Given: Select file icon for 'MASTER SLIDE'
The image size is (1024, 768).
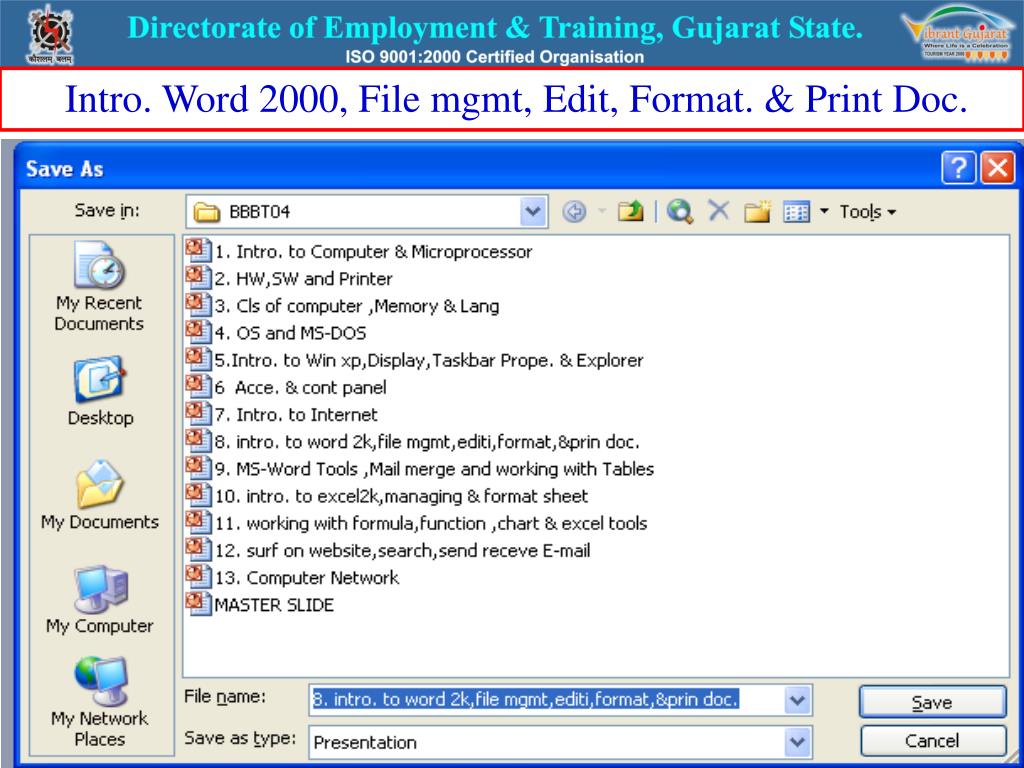Looking at the screenshot, I should click(198, 604).
